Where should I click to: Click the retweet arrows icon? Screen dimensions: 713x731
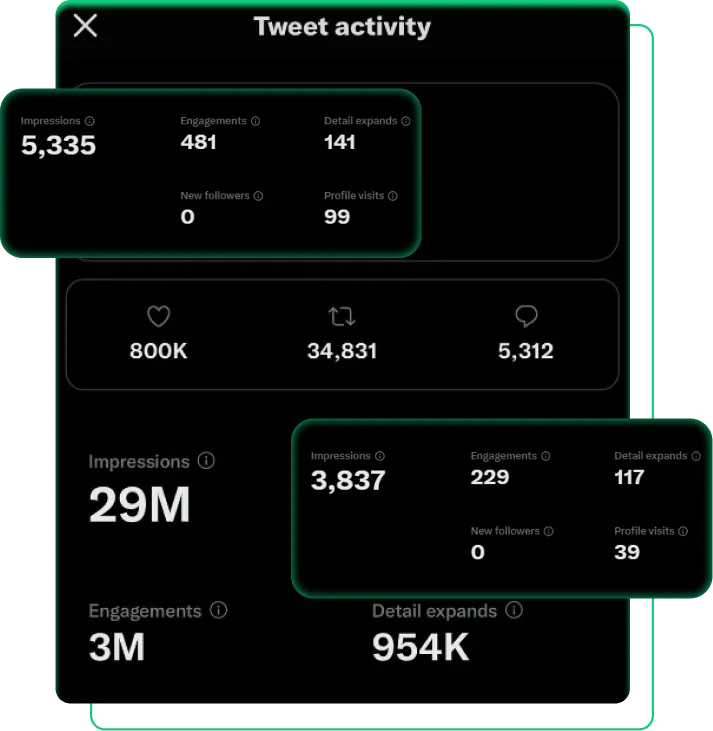[x=342, y=317]
